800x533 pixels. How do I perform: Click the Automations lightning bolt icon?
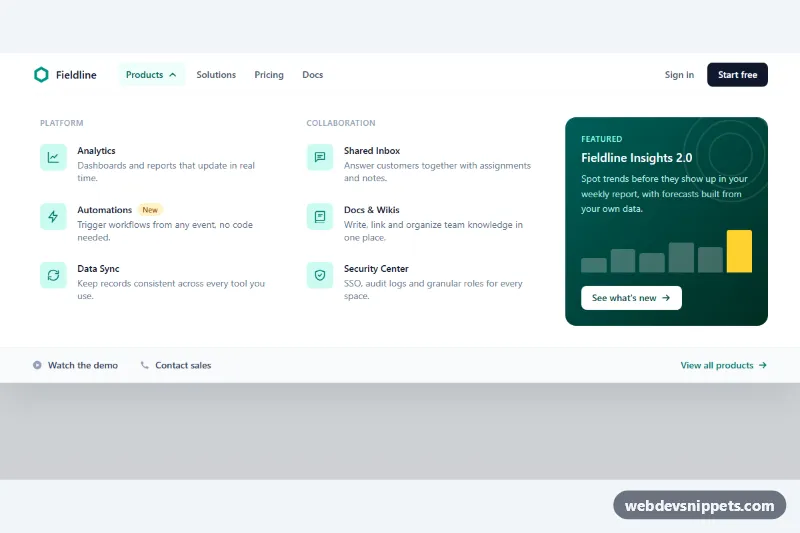point(53,216)
